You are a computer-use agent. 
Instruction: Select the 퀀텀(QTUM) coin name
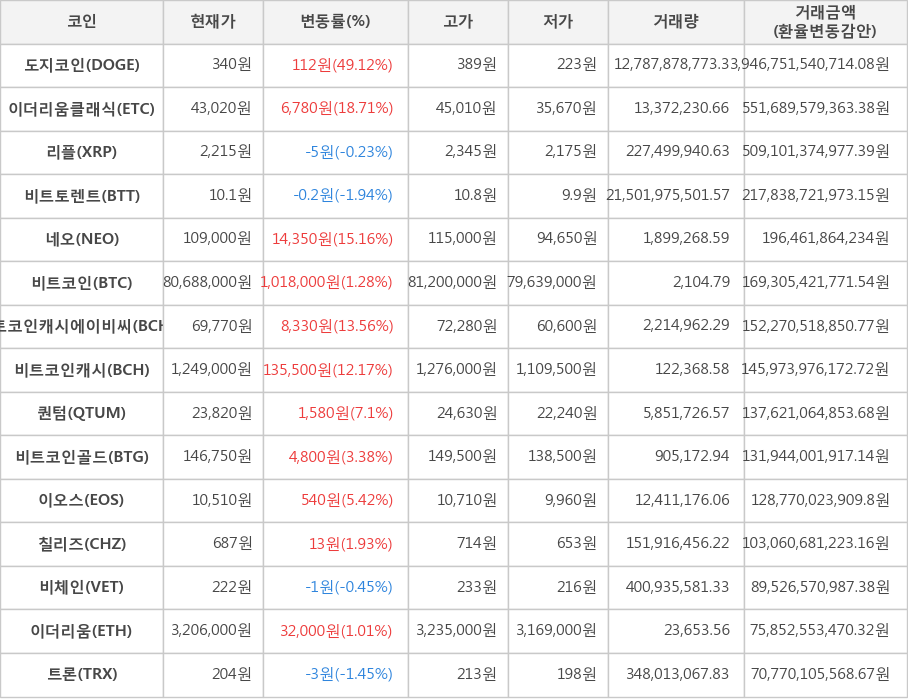coord(82,414)
